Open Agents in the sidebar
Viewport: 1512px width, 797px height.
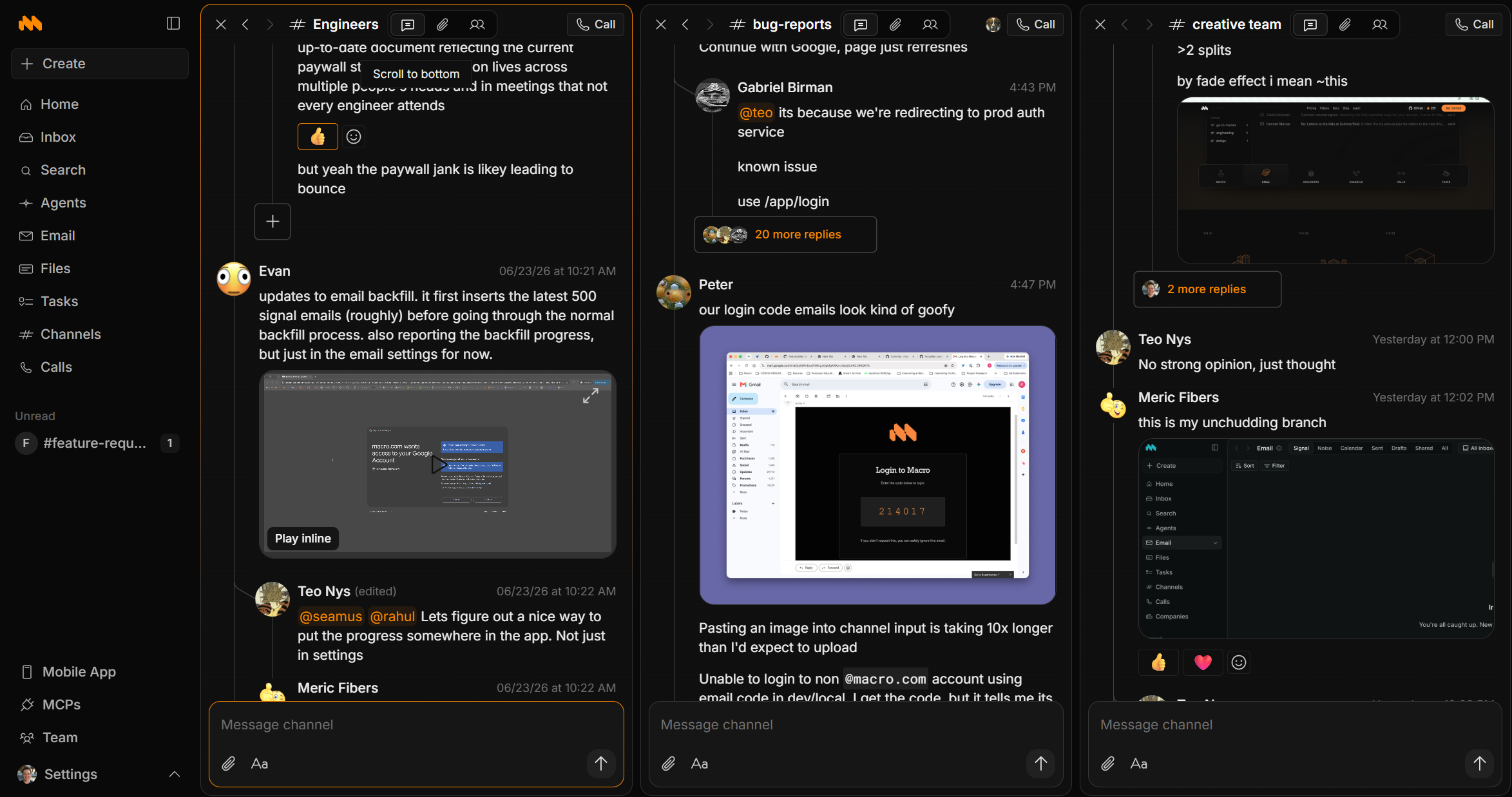100,203
